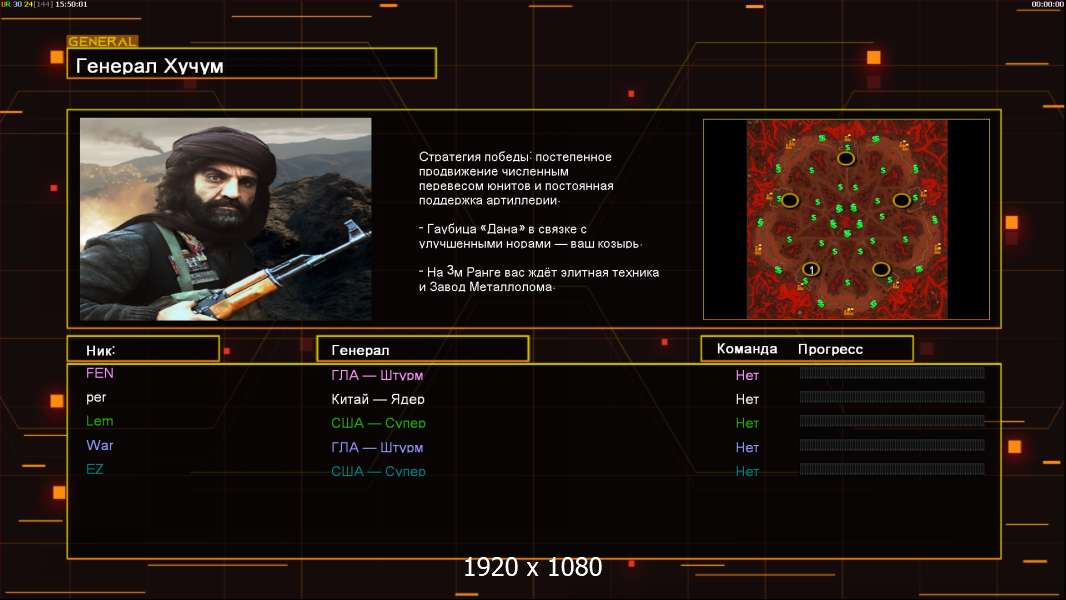The image size is (1066, 600).
Task: Choose the right start position circle on minimap
Action: point(901,200)
